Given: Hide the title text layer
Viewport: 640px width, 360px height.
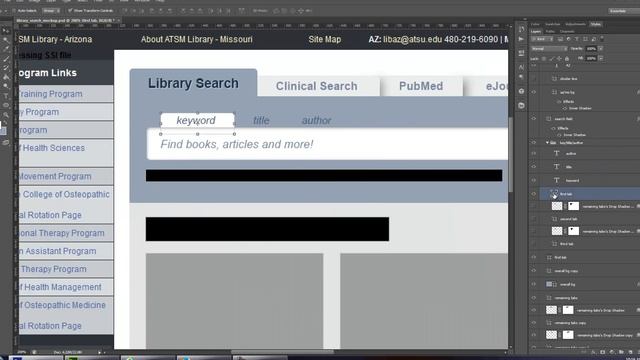Looking at the screenshot, I should (533, 167).
